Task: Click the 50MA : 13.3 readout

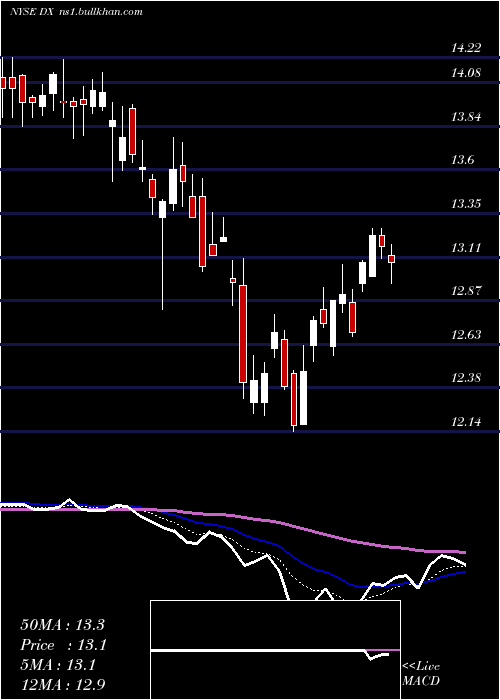Action: [x=62, y=625]
